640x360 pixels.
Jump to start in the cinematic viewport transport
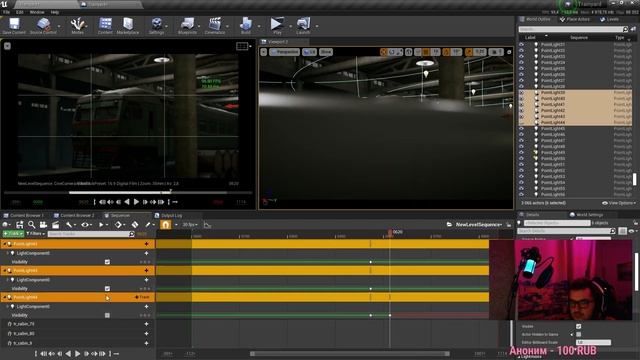[x=95, y=202]
